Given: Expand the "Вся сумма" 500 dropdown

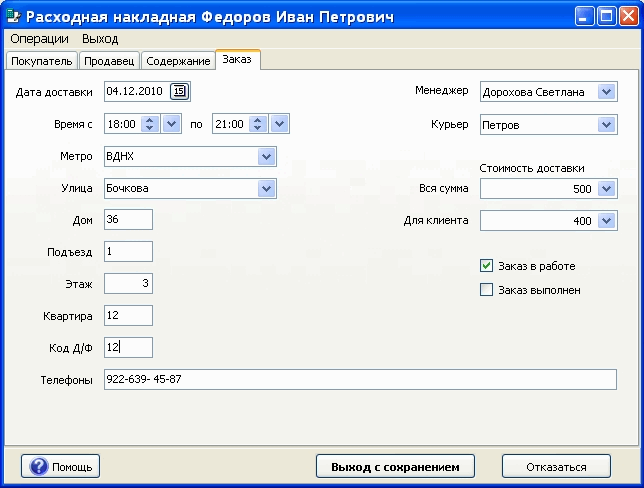Looking at the screenshot, I should tap(607, 189).
